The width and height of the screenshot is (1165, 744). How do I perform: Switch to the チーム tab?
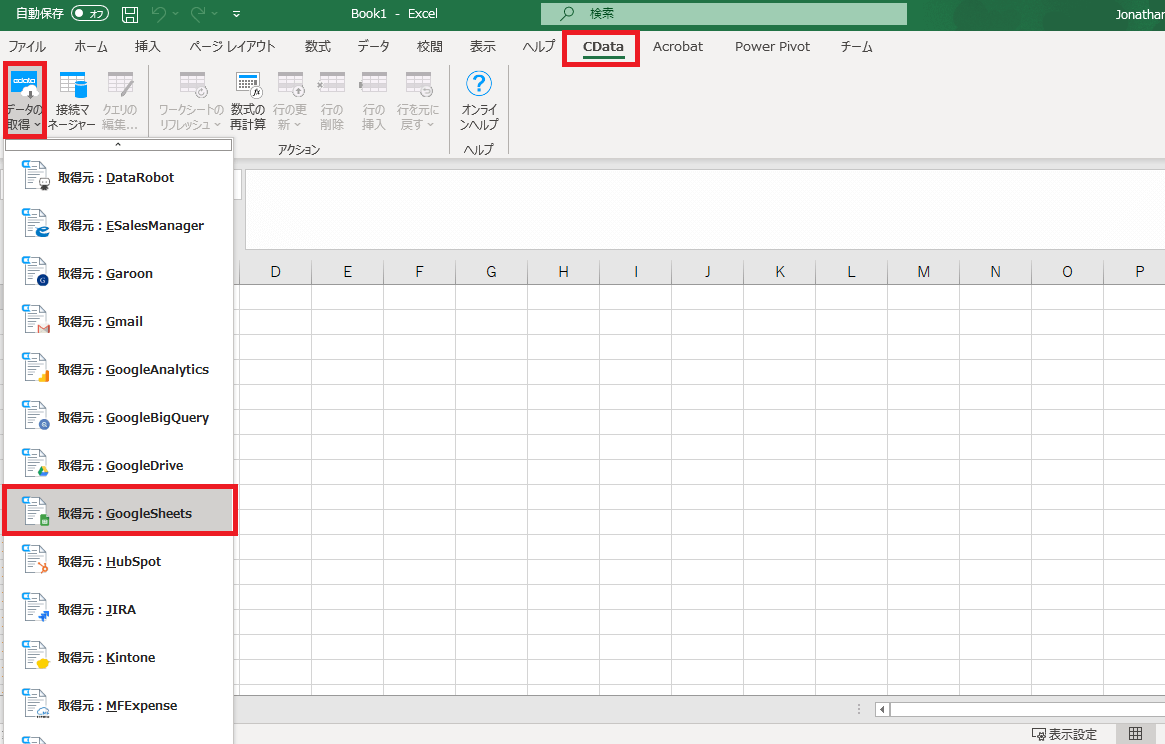pos(856,46)
